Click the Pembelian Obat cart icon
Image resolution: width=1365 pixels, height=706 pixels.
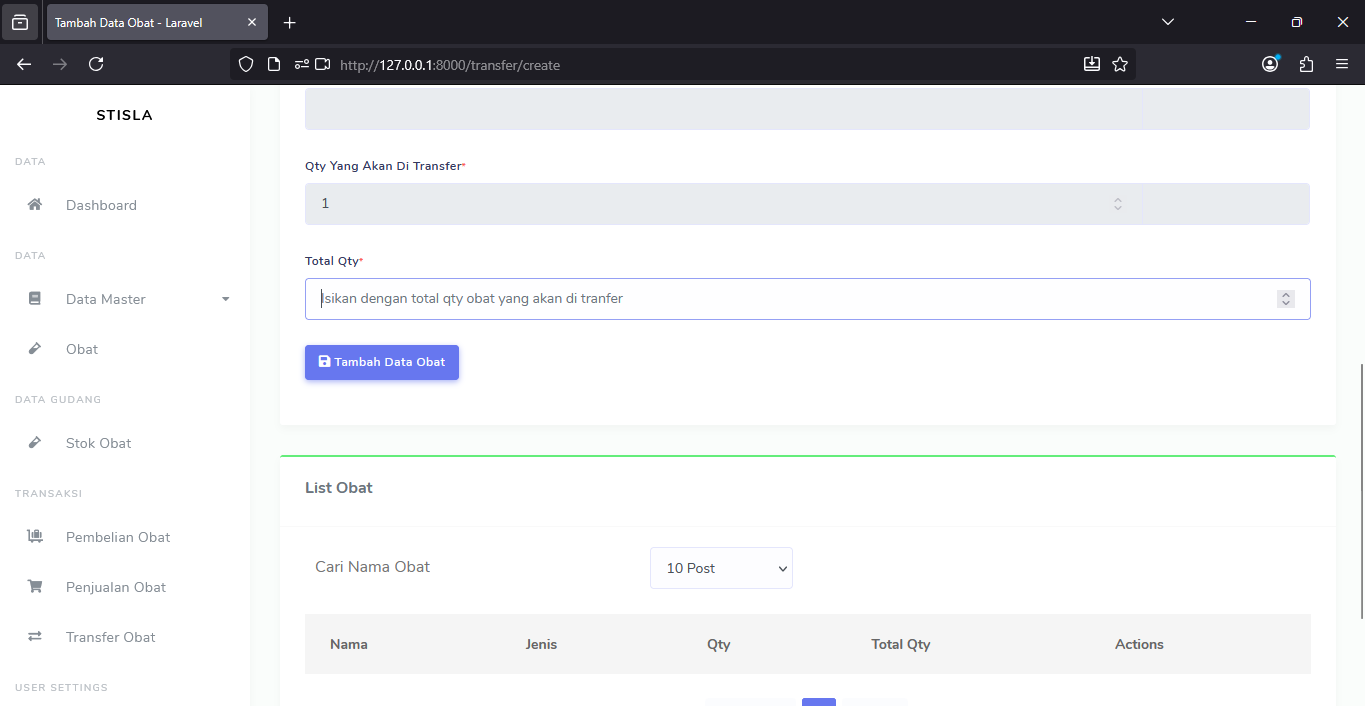click(x=35, y=537)
